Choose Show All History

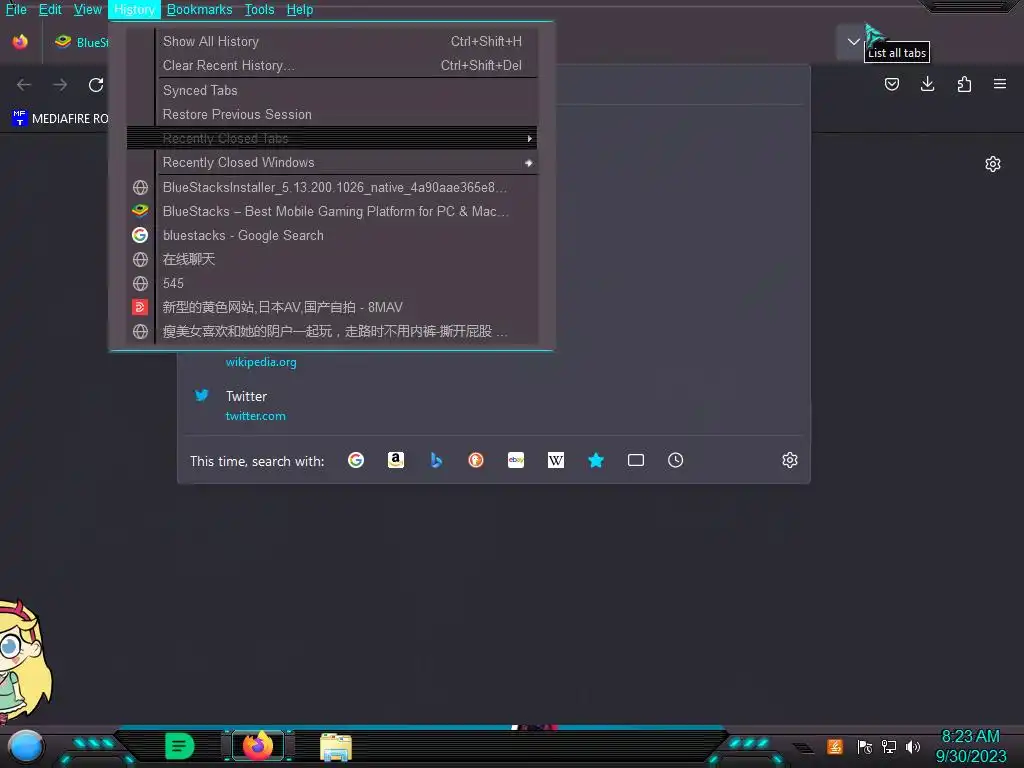pyautogui.click(x=332, y=41)
